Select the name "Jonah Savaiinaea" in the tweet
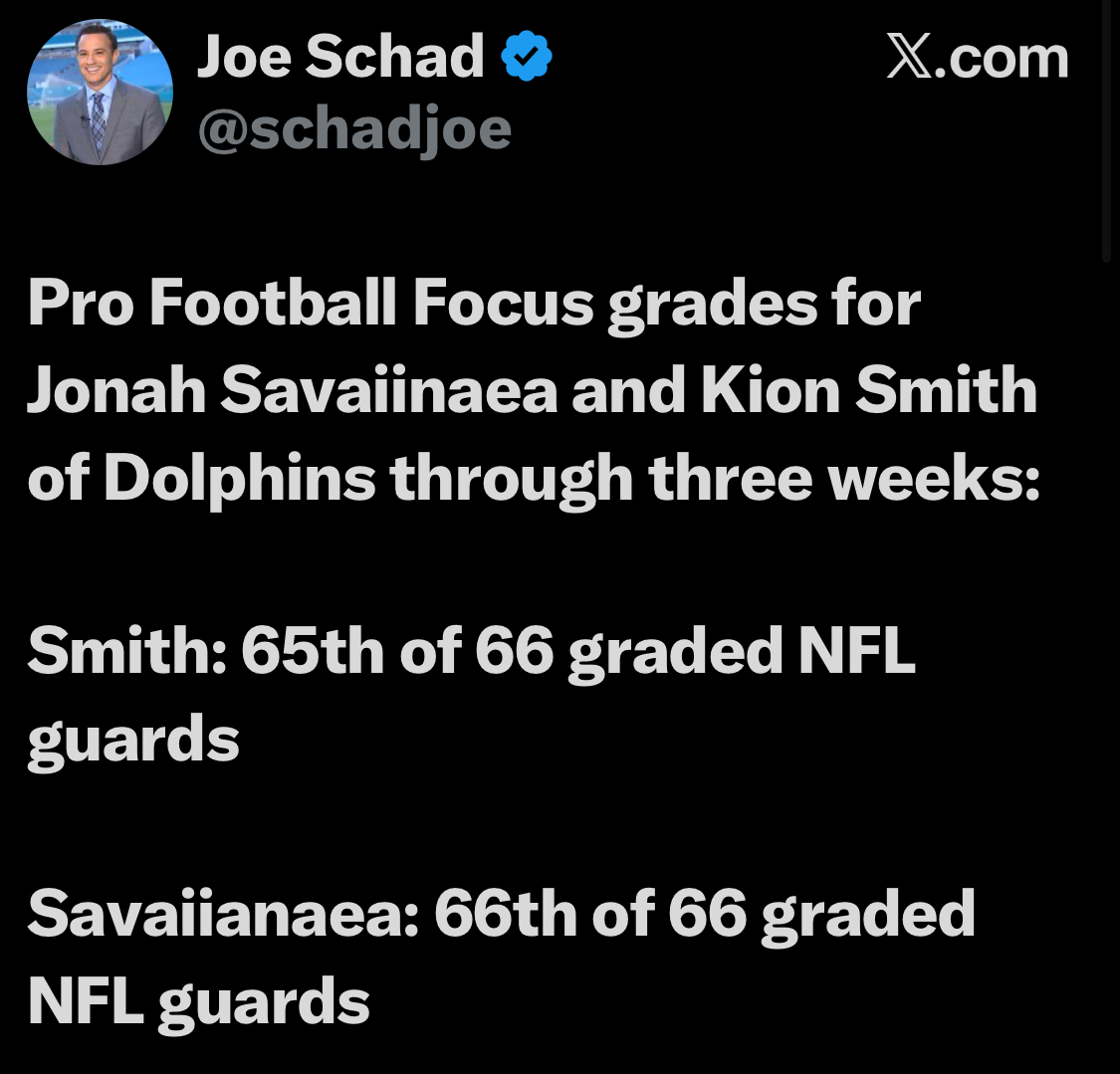Screen dimensions: 1120x1074 (292, 389)
